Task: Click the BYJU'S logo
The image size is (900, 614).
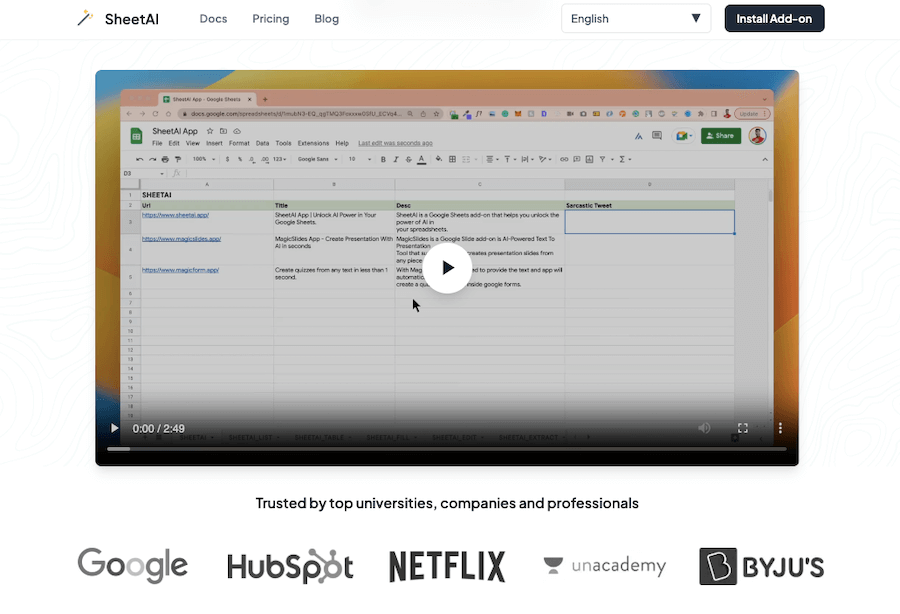Action: tap(761, 565)
